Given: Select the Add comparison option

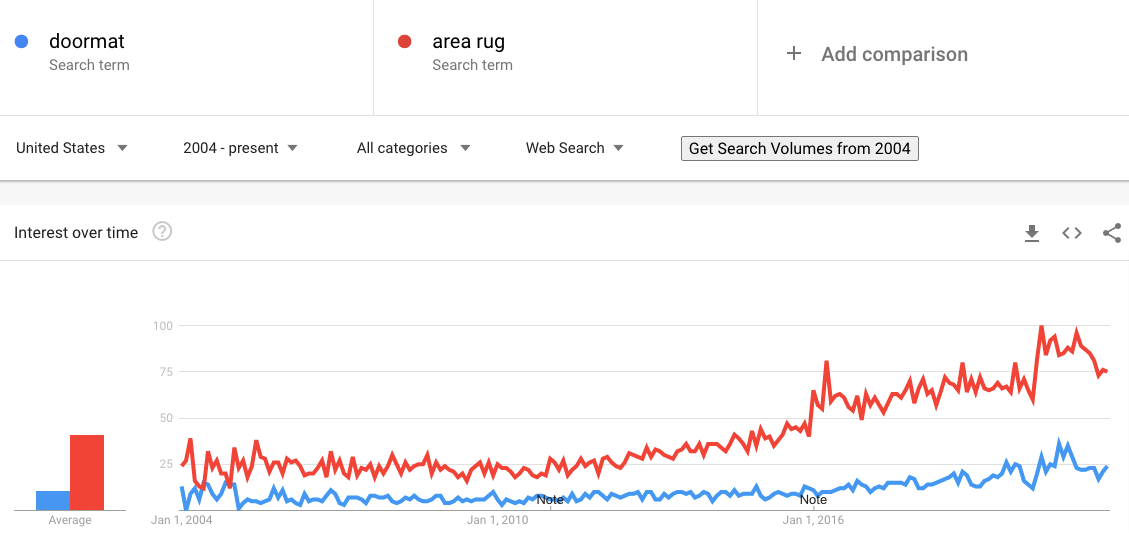Looking at the screenshot, I should click(x=894, y=55).
